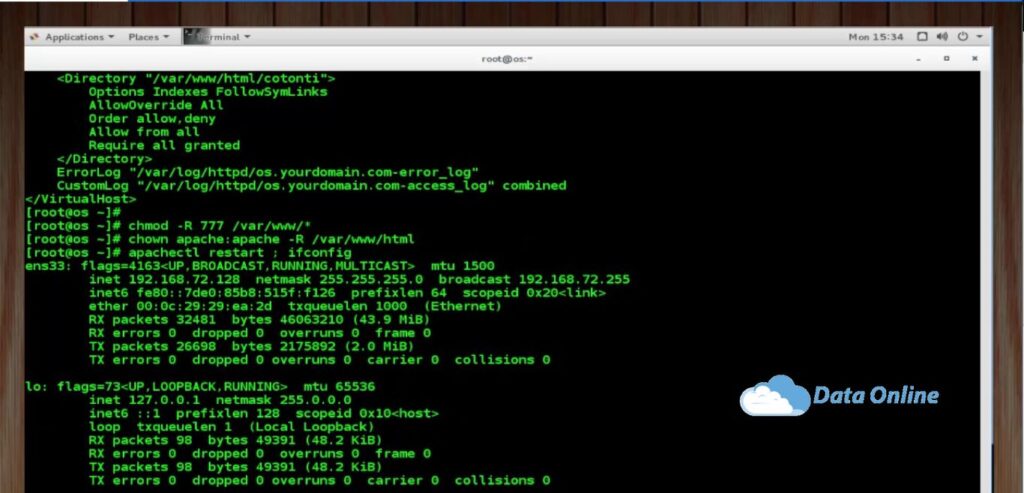Click the lo: flags=73 loopback line
1024x493 pixels.
click(x=200, y=387)
